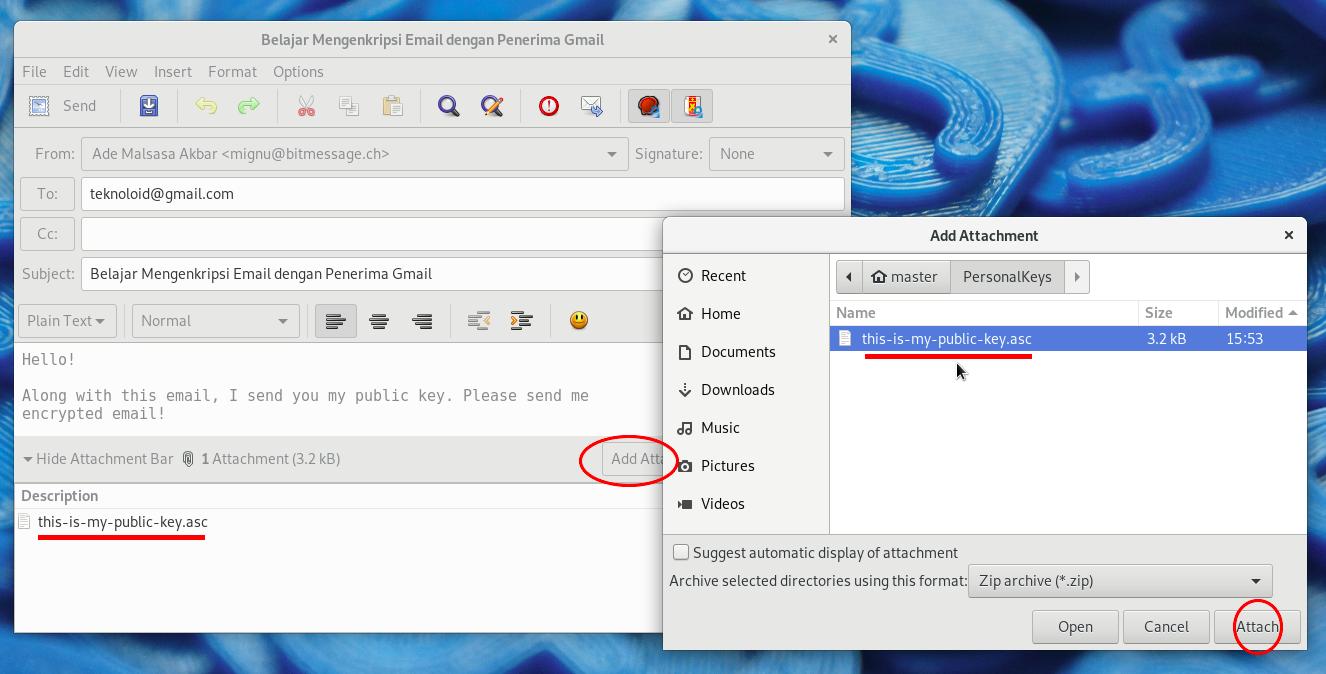Open the Plain Text mode dropdown
This screenshot has width=1326, height=674.
pyautogui.click(x=67, y=321)
